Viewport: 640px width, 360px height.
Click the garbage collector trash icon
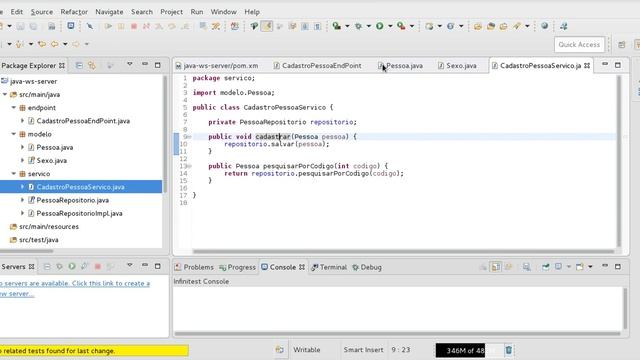(x=509, y=350)
